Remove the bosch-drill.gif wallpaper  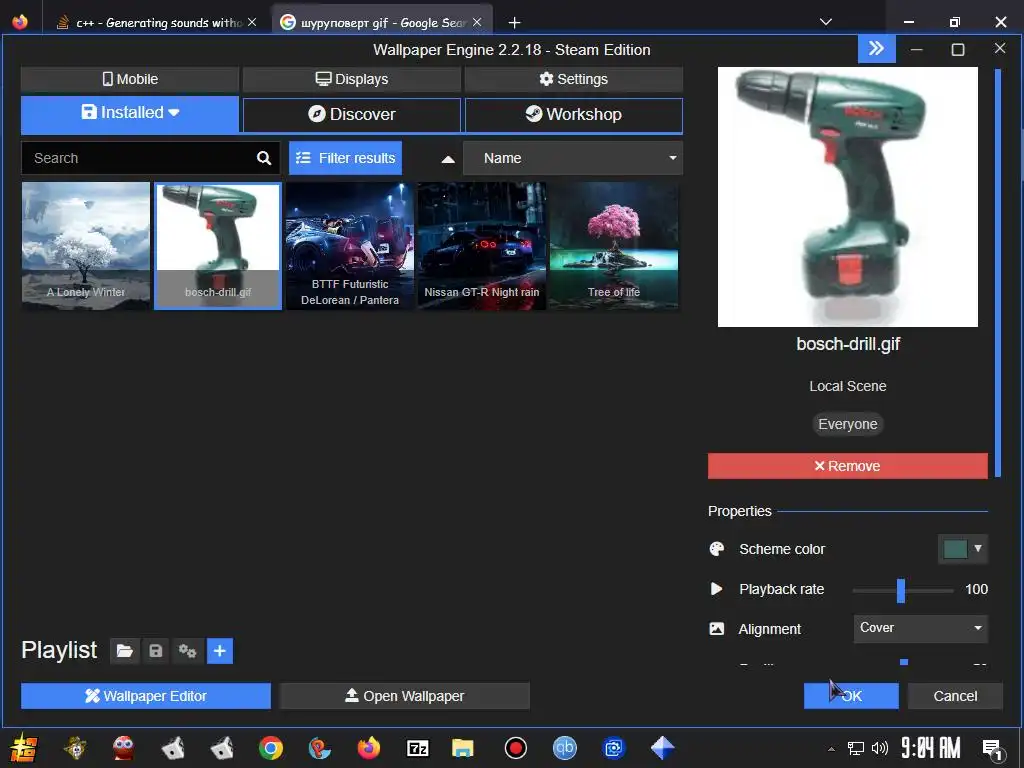coord(848,466)
